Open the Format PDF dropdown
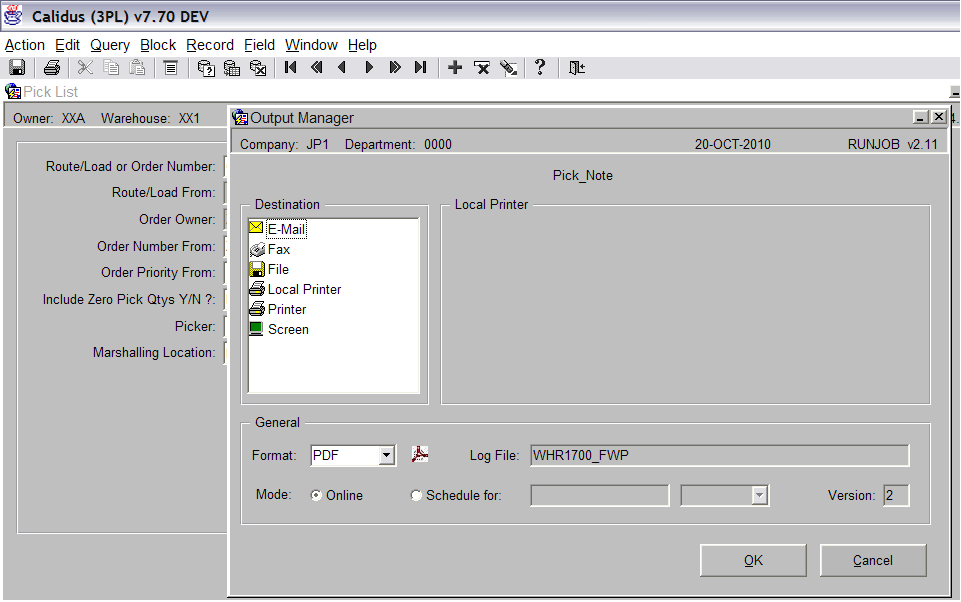 tap(386, 455)
